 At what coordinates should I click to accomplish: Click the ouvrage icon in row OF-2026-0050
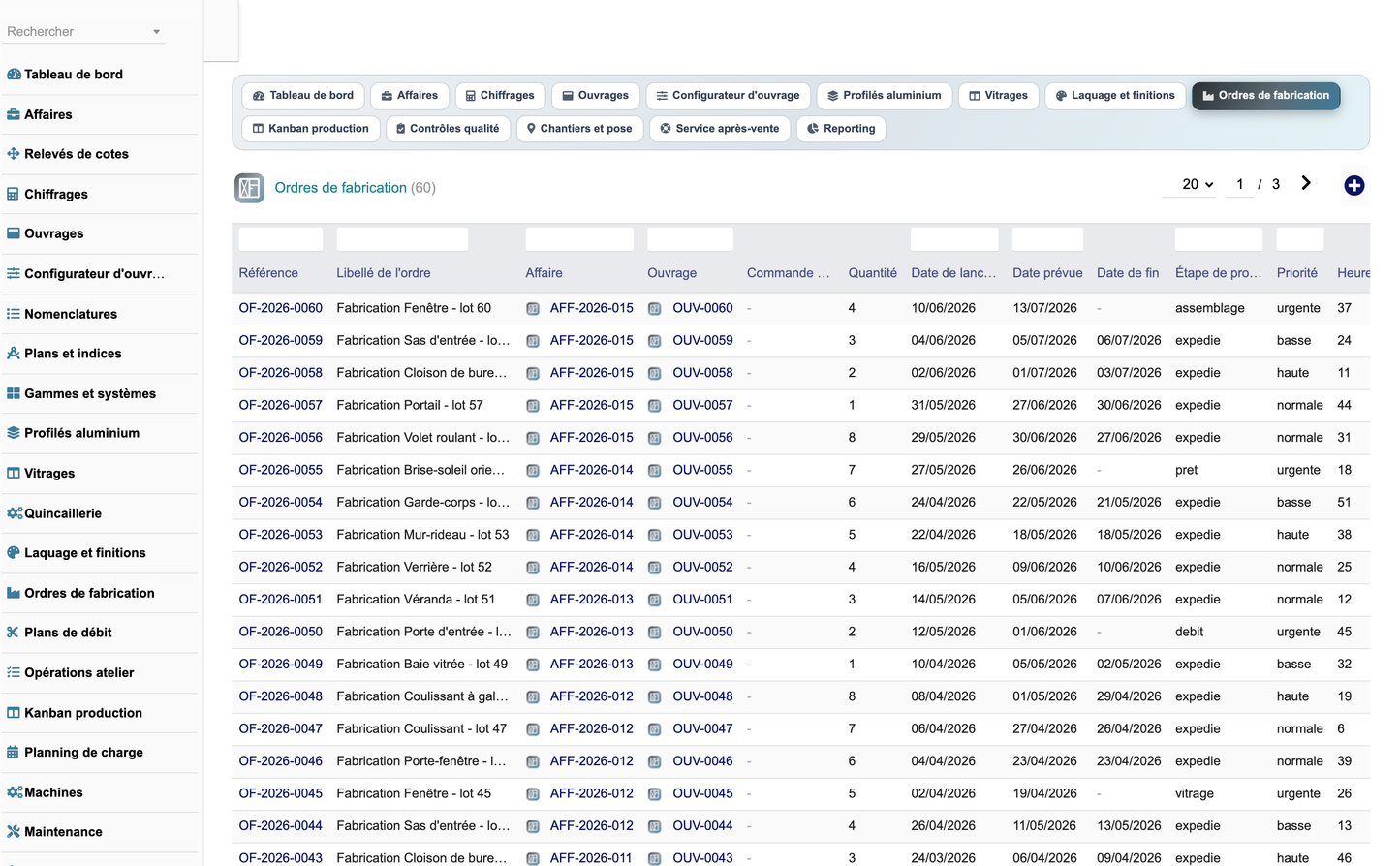point(655,633)
